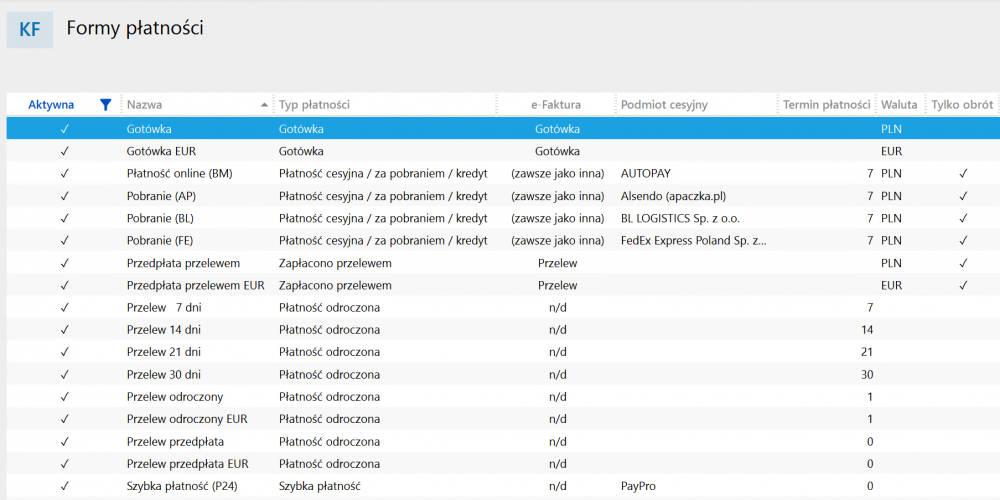The width and height of the screenshot is (1000, 500).
Task: Toggle Tylko obrót checkmark for Przedpłata przelewem EUR
Action: point(963,285)
